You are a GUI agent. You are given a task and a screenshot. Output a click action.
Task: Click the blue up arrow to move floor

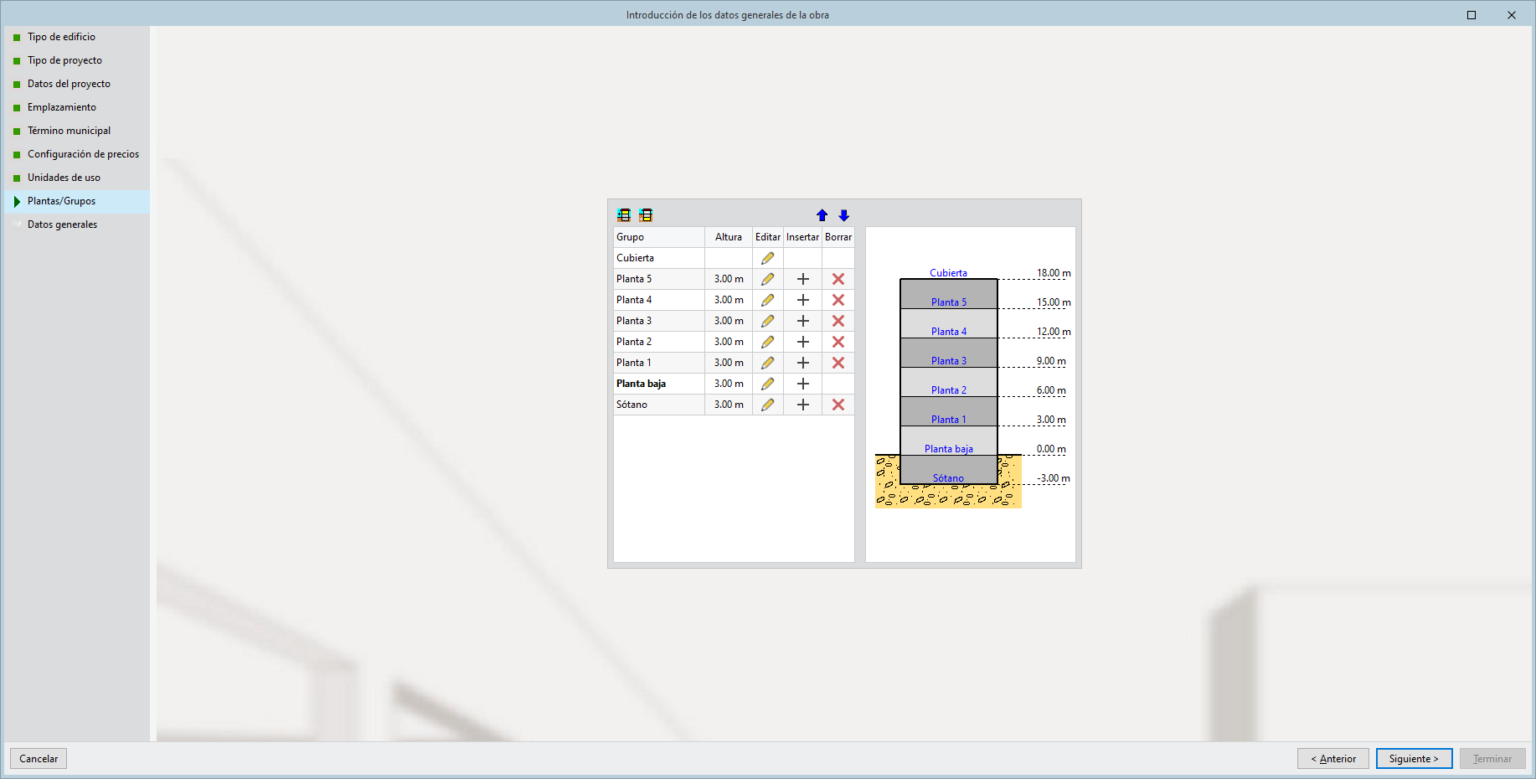[821, 214]
